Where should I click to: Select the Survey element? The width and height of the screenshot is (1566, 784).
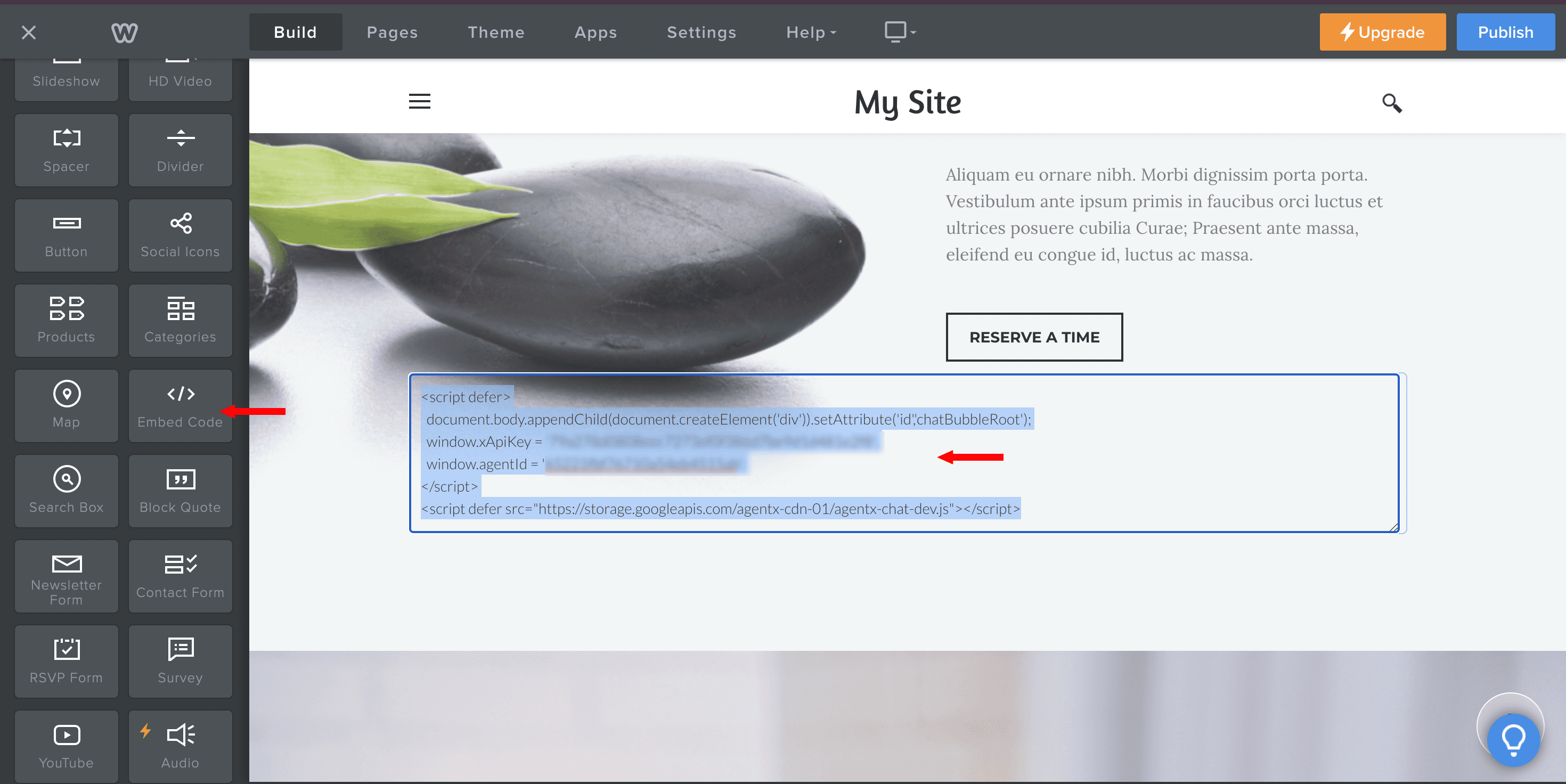[x=181, y=661]
